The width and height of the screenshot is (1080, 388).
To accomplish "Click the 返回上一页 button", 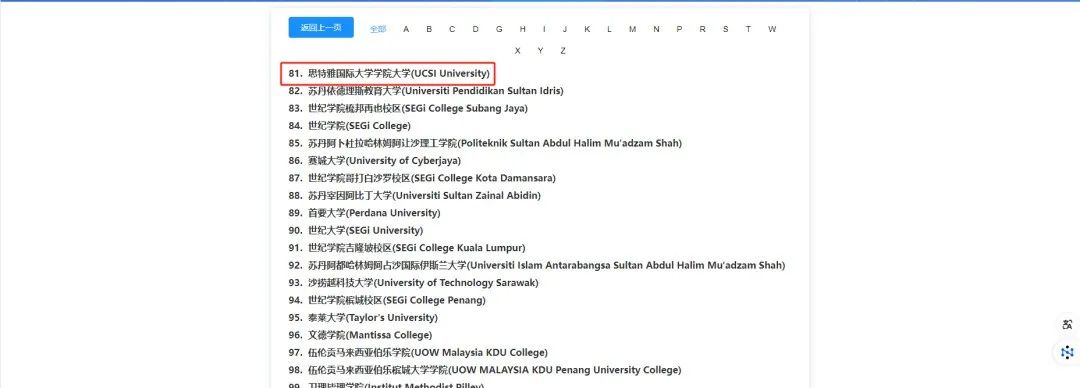I will click(321, 28).
